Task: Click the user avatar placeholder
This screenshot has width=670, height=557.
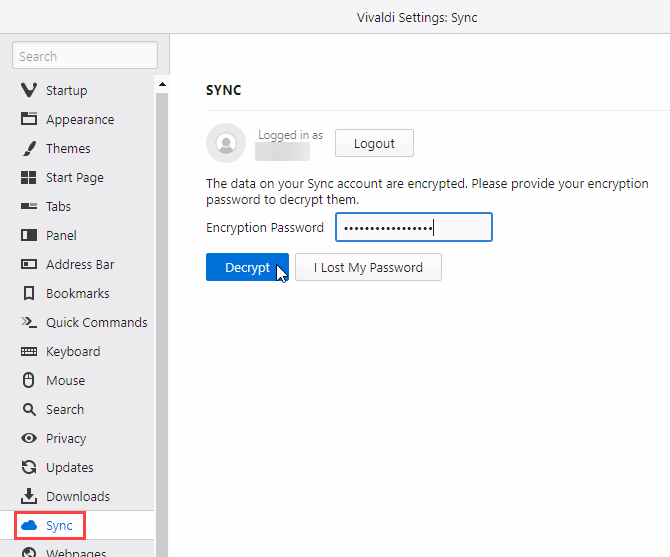Action: coord(226,143)
